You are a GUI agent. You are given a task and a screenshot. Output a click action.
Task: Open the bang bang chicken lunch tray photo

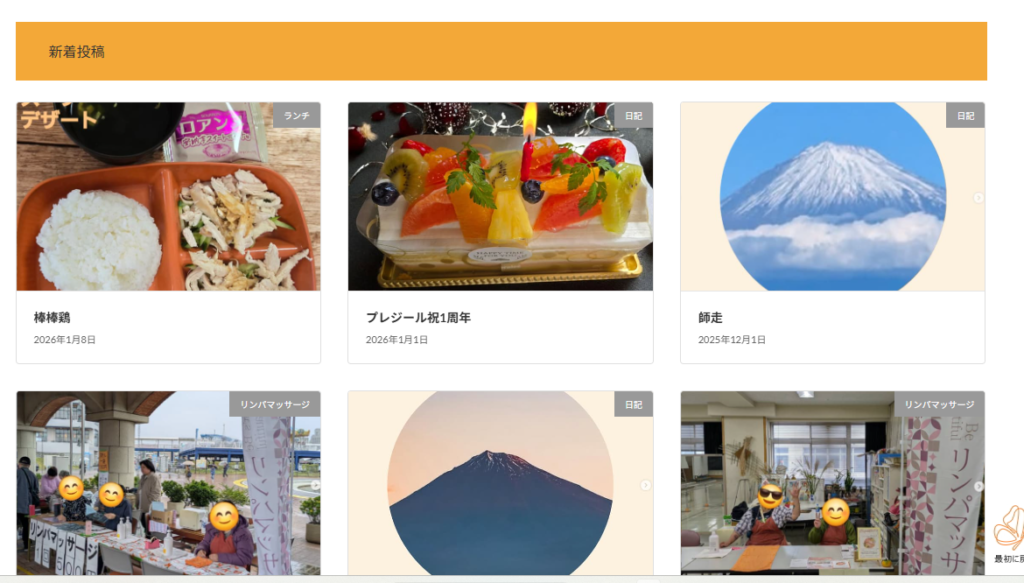[168, 196]
